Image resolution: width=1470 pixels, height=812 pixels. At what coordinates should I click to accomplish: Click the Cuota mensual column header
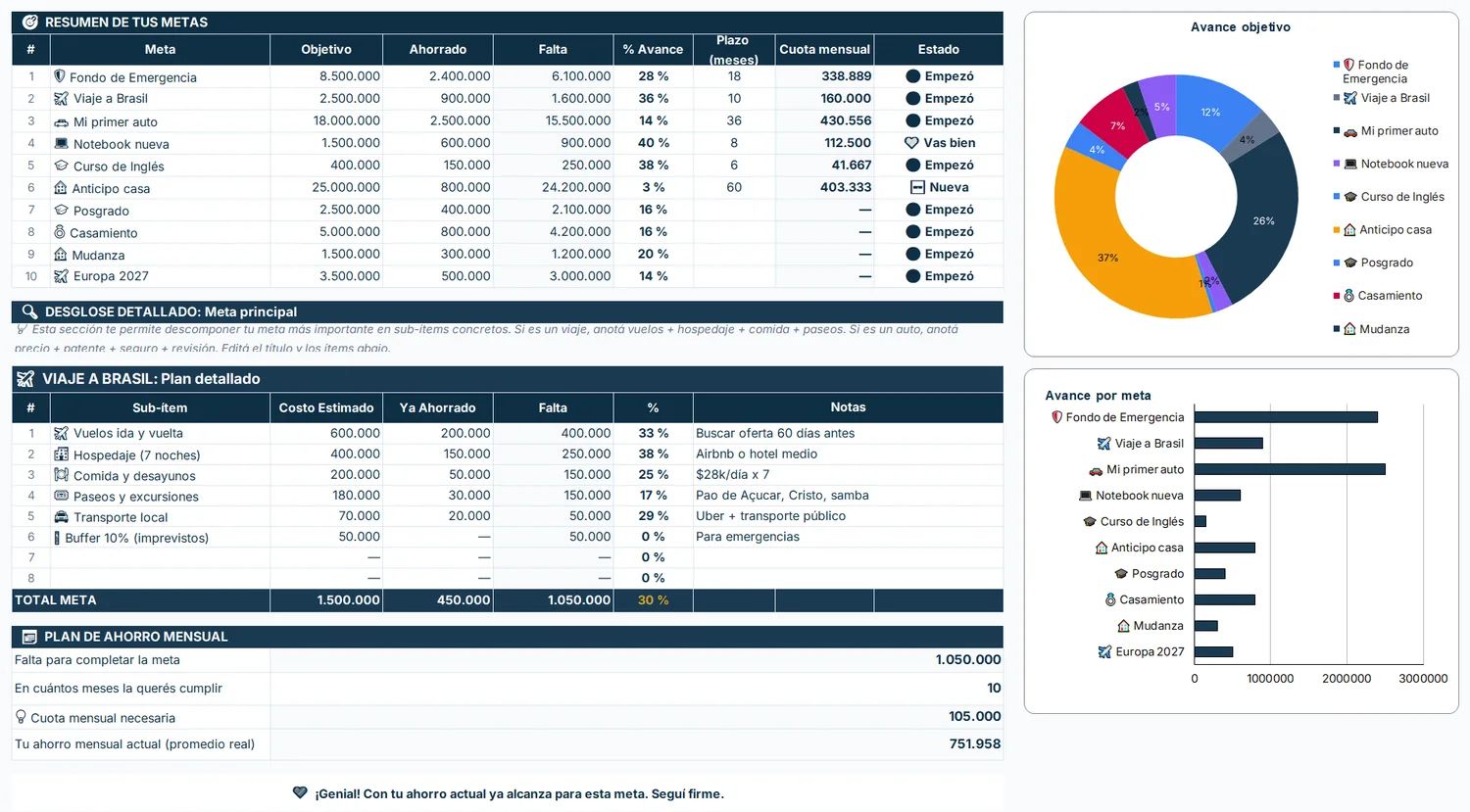click(x=824, y=49)
